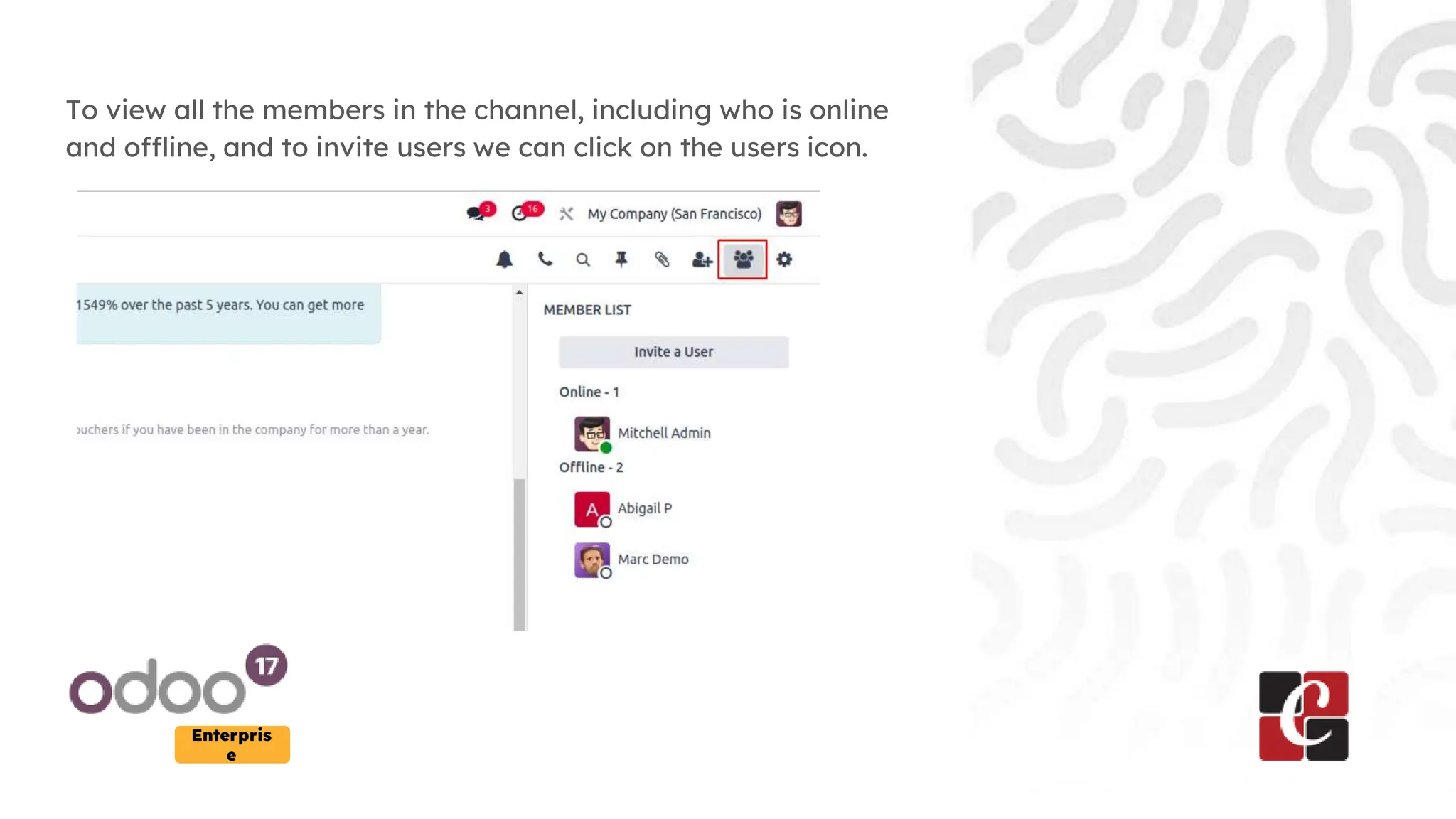1456x819 pixels.
Task: Show pinned messages pin icon
Action: [x=621, y=259]
